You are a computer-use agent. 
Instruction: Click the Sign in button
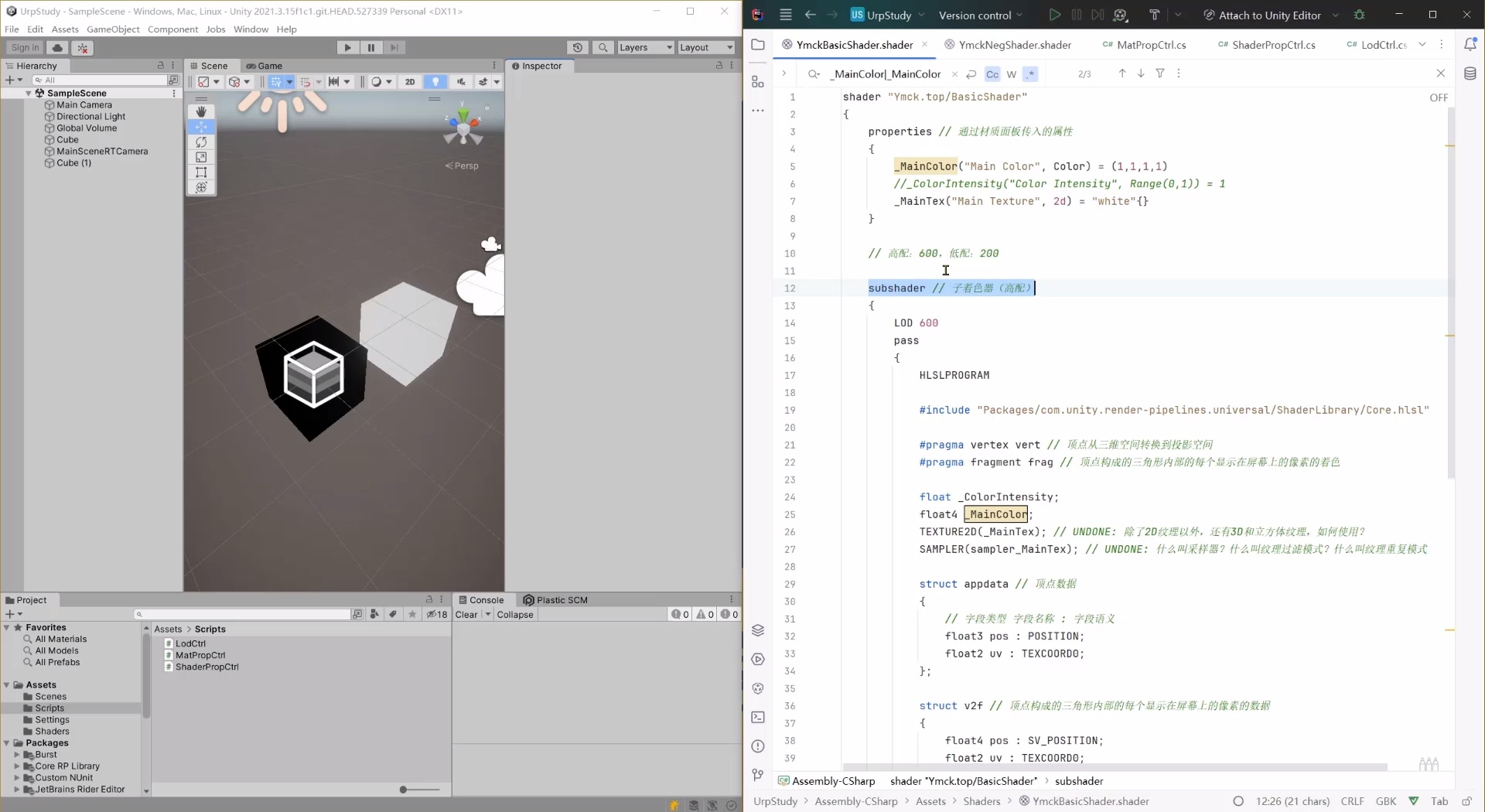pos(24,47)
